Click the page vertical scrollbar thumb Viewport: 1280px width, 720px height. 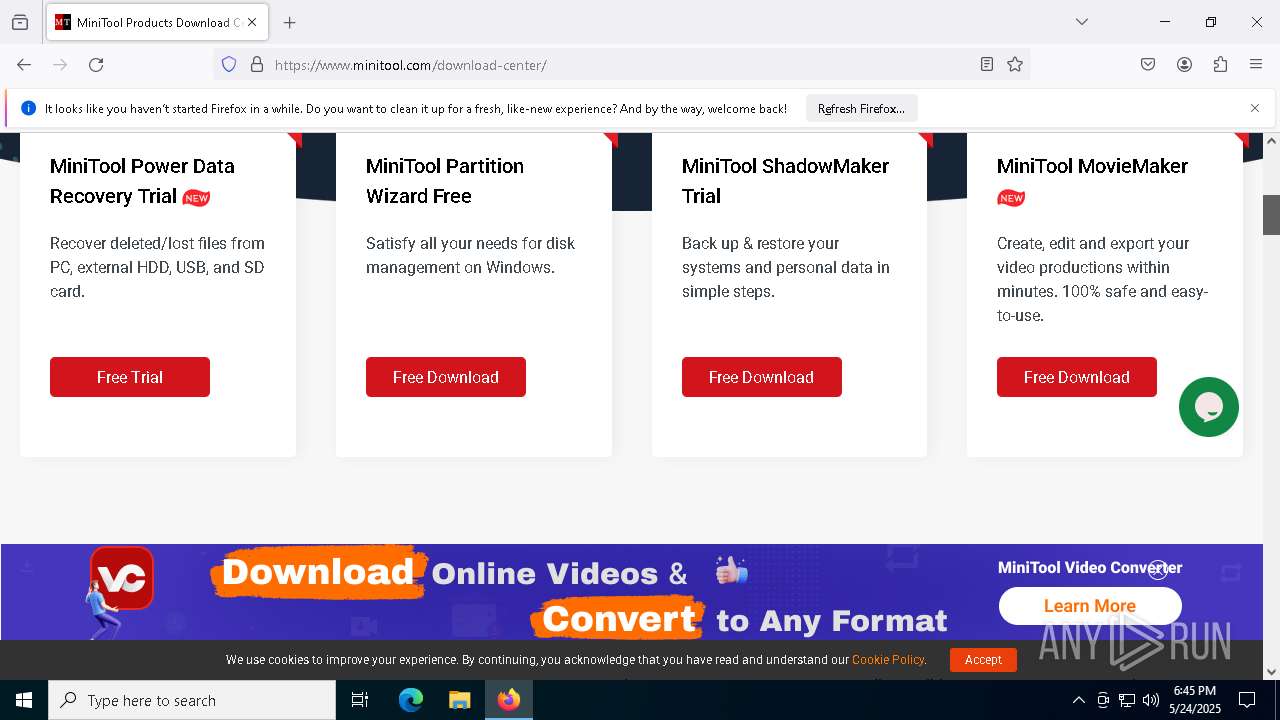[x=1271, y=215]
